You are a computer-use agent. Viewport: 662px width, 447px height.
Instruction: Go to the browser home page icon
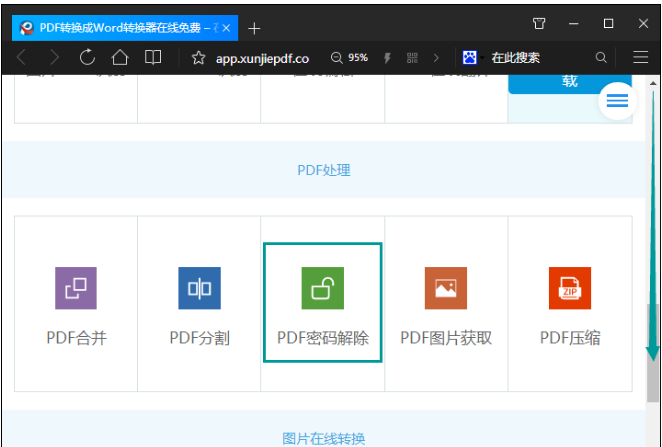120,58
